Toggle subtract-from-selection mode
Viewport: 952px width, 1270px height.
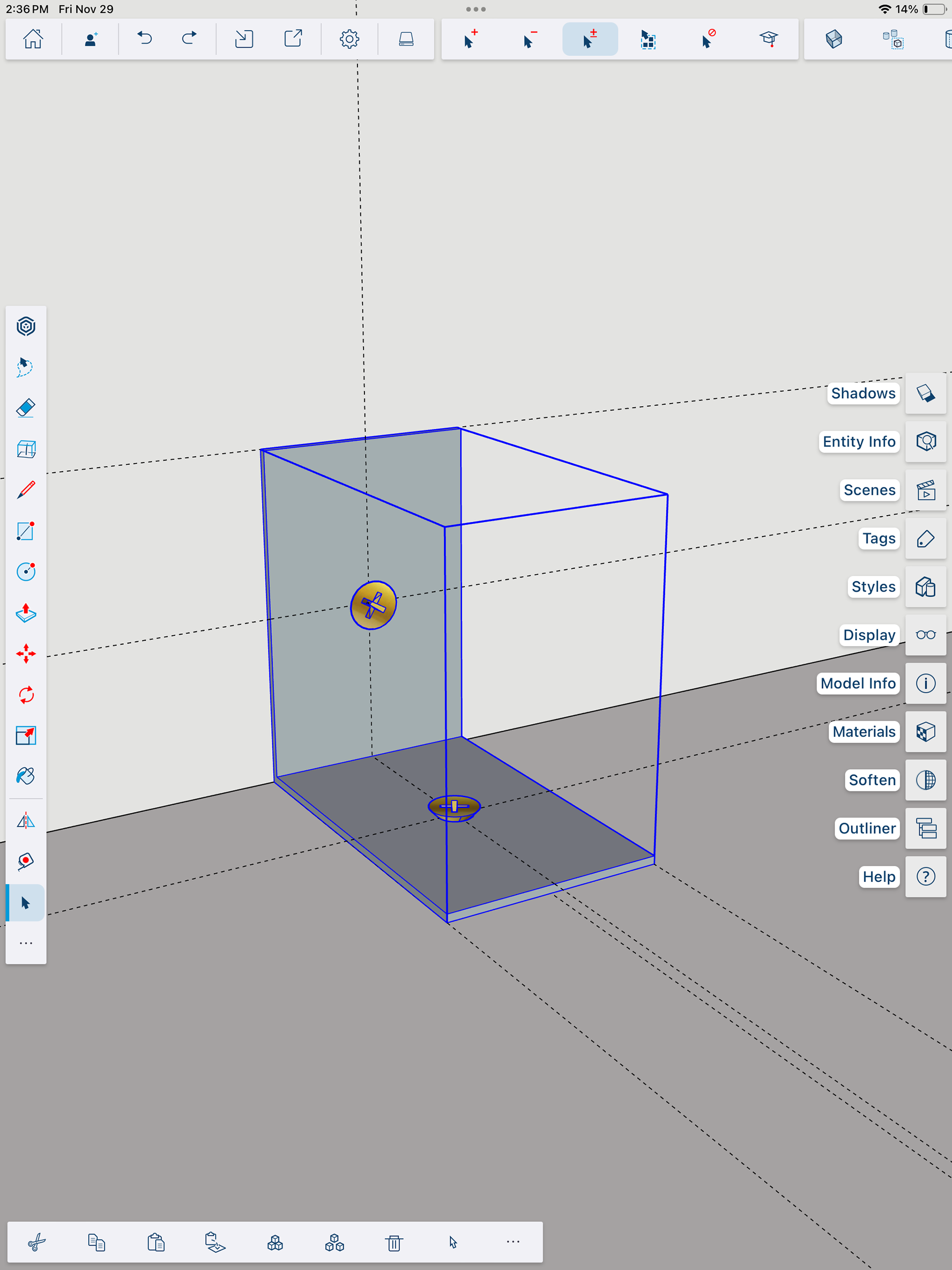530,39
